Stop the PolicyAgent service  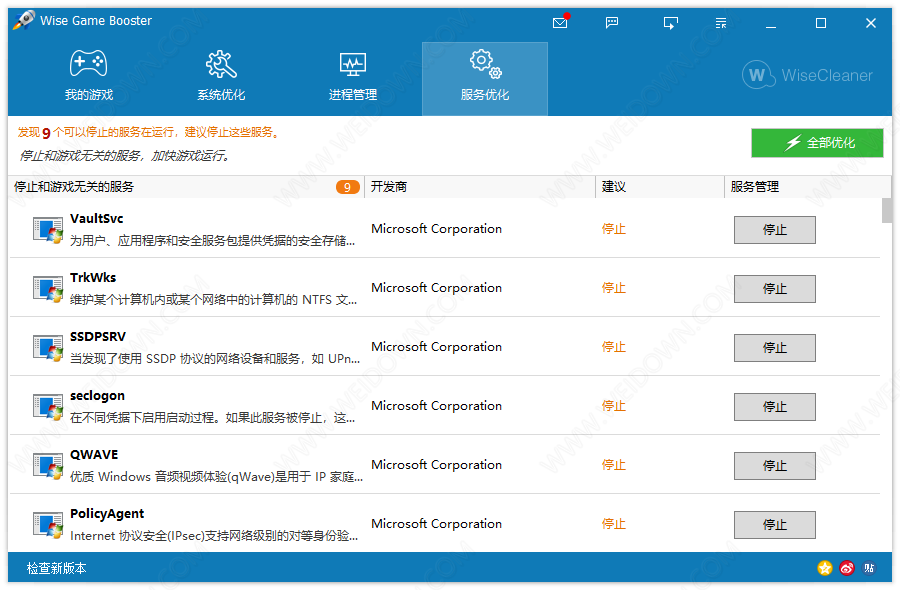[774, 525]
